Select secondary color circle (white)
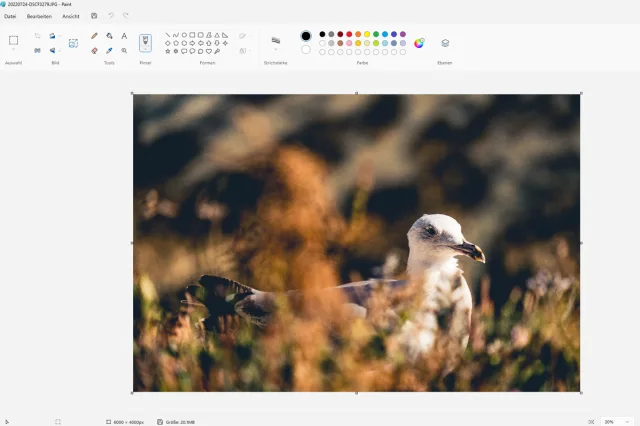640x426 pixels. [x=306, y=50]
